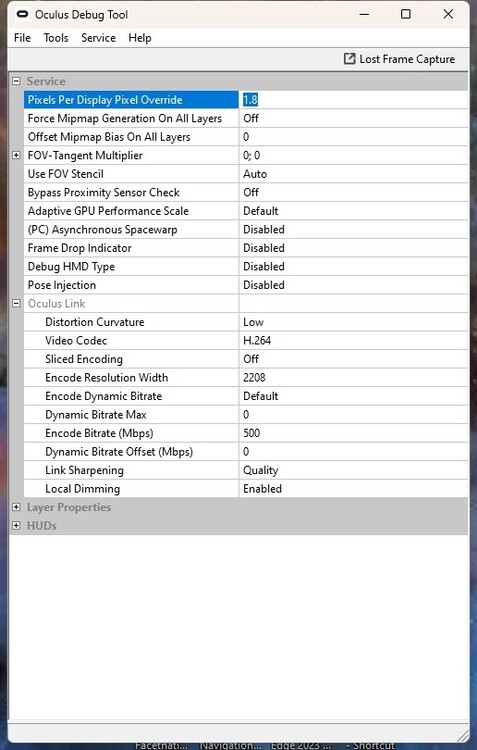Screen dimensions: 477x750
Task: Expand the FOV-Tangent Multiplier row
Action: coord(16,155)
